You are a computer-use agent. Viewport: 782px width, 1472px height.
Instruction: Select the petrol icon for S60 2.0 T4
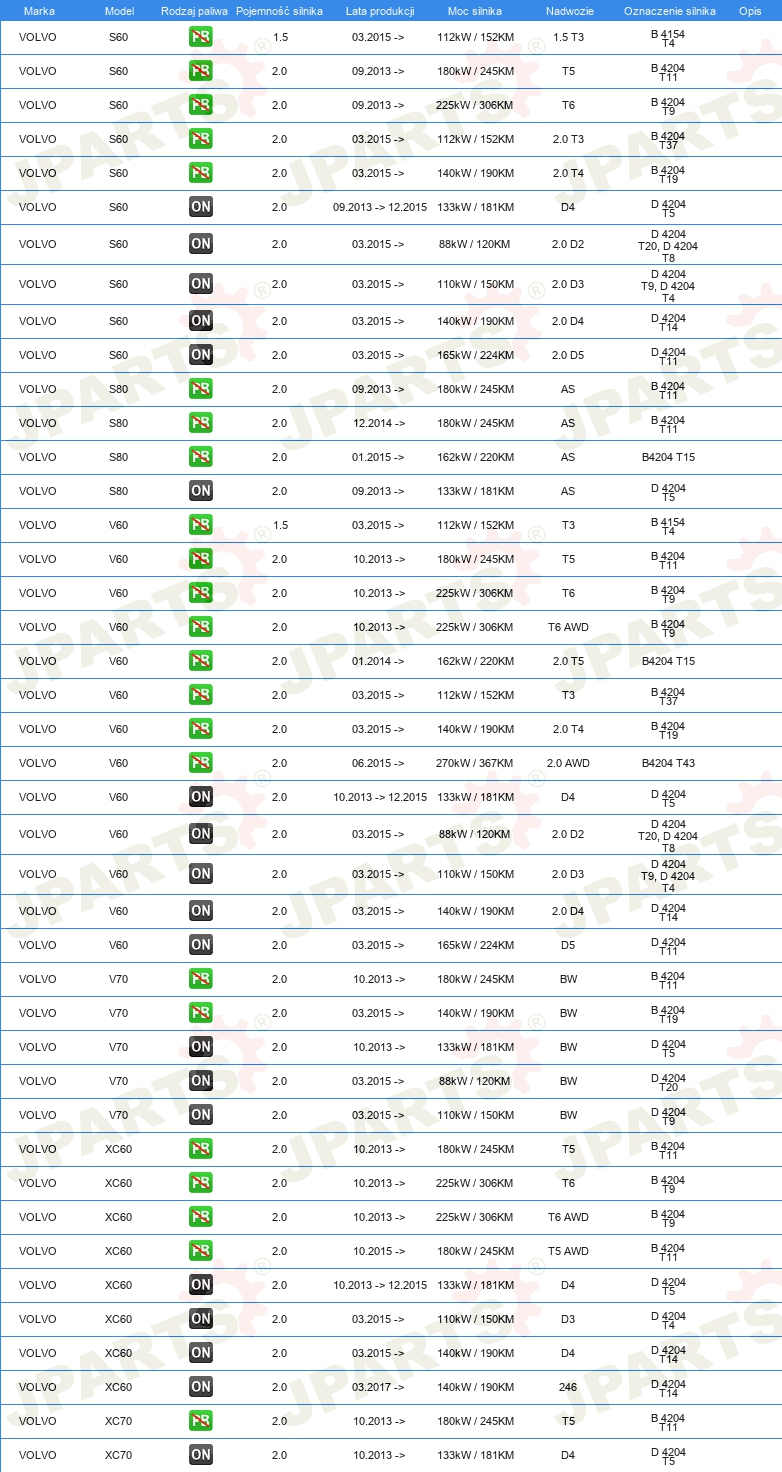click(201, 173)
